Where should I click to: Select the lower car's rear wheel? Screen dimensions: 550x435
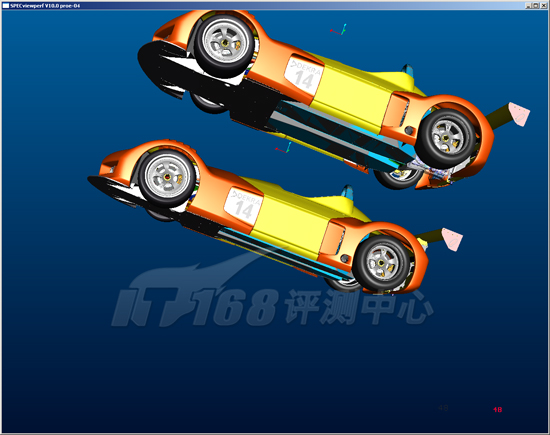[382, 263]
